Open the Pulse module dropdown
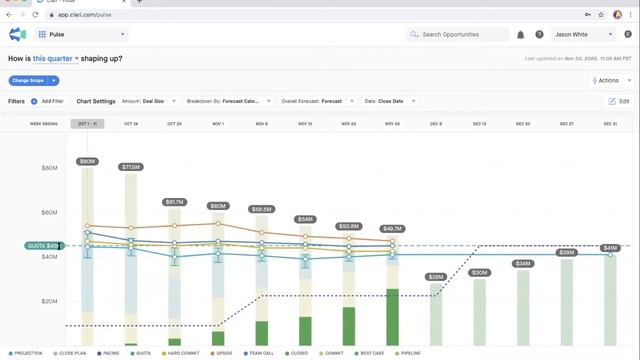The image size is (640, 360). click(82, 34)
